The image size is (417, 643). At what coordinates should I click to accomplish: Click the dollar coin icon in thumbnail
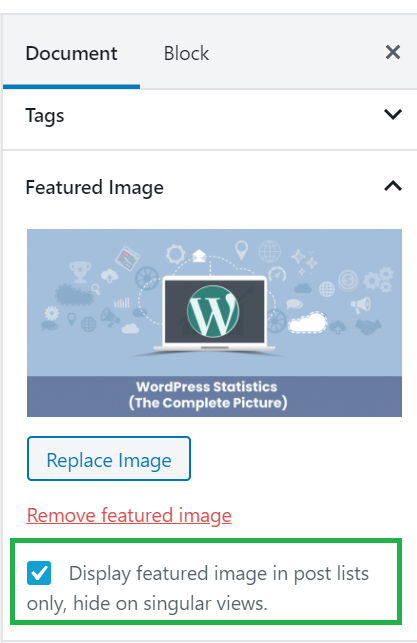click(348, 281)
